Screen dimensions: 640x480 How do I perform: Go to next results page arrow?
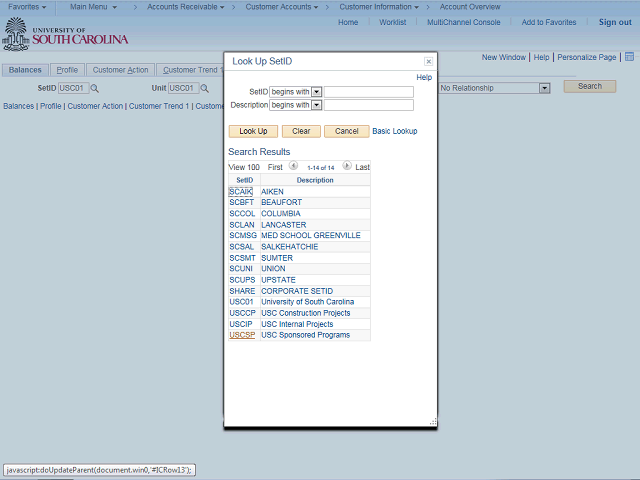tap(347, 166)
